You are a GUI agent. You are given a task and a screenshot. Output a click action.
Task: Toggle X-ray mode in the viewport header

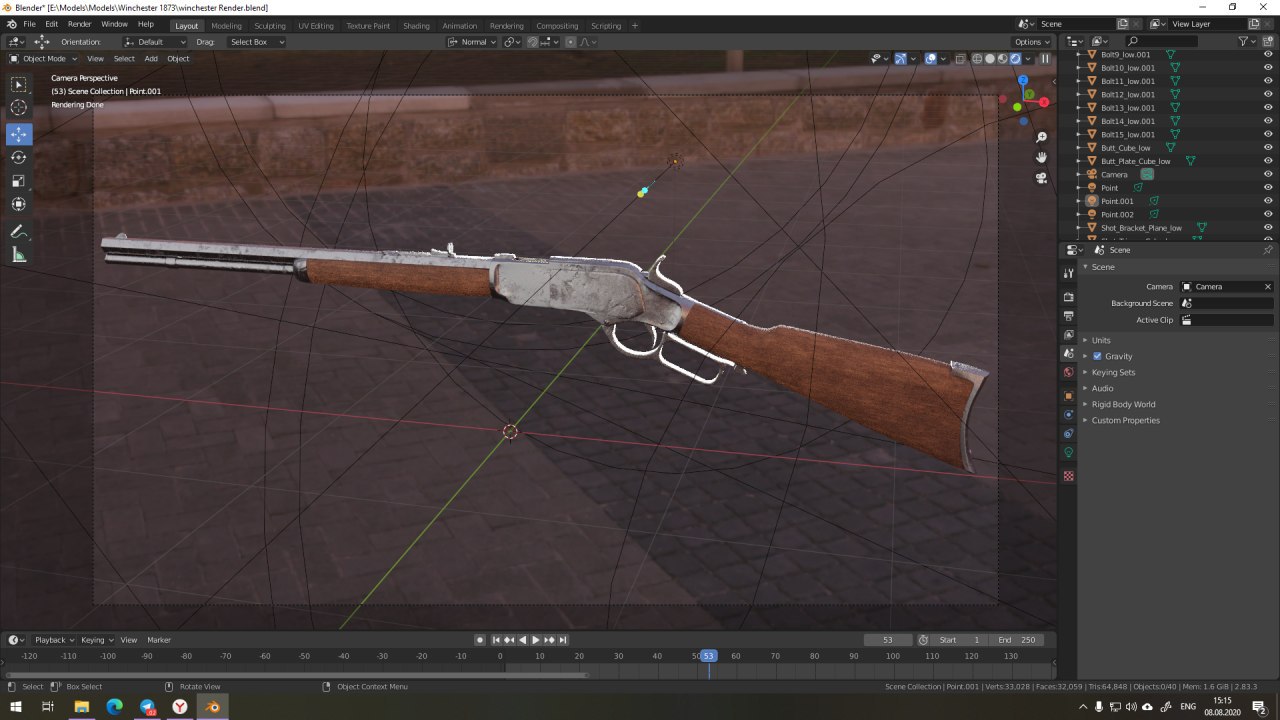[960, 58]
